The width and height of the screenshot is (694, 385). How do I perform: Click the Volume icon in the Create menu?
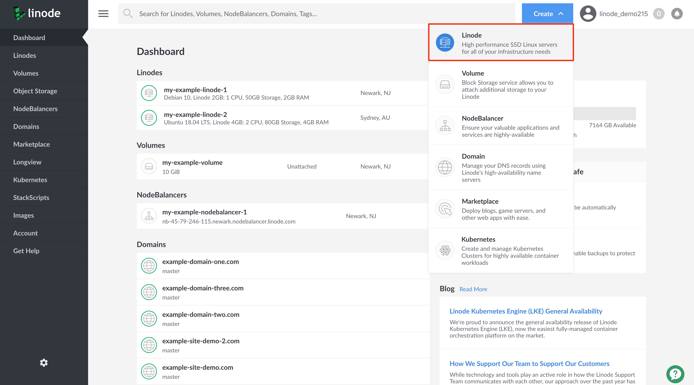point(445,85)
